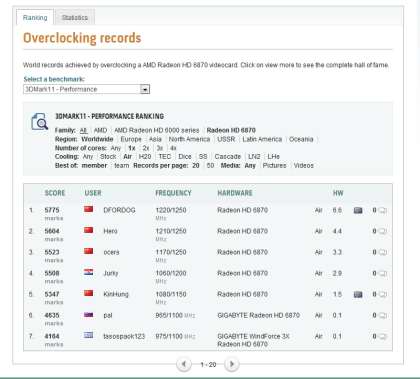
Task: Set region filter to Worldwide
Action: click(97, 139)
